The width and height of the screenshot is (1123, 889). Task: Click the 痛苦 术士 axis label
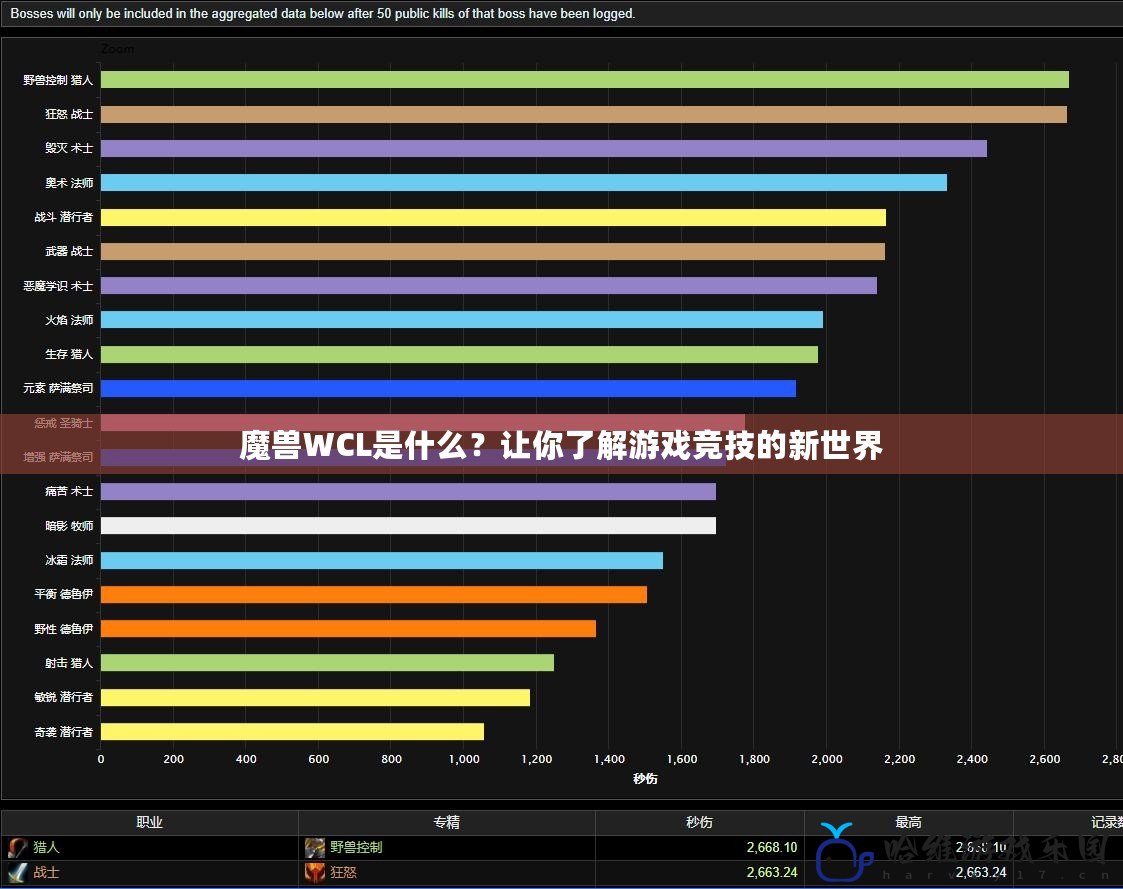click(69, 491)
